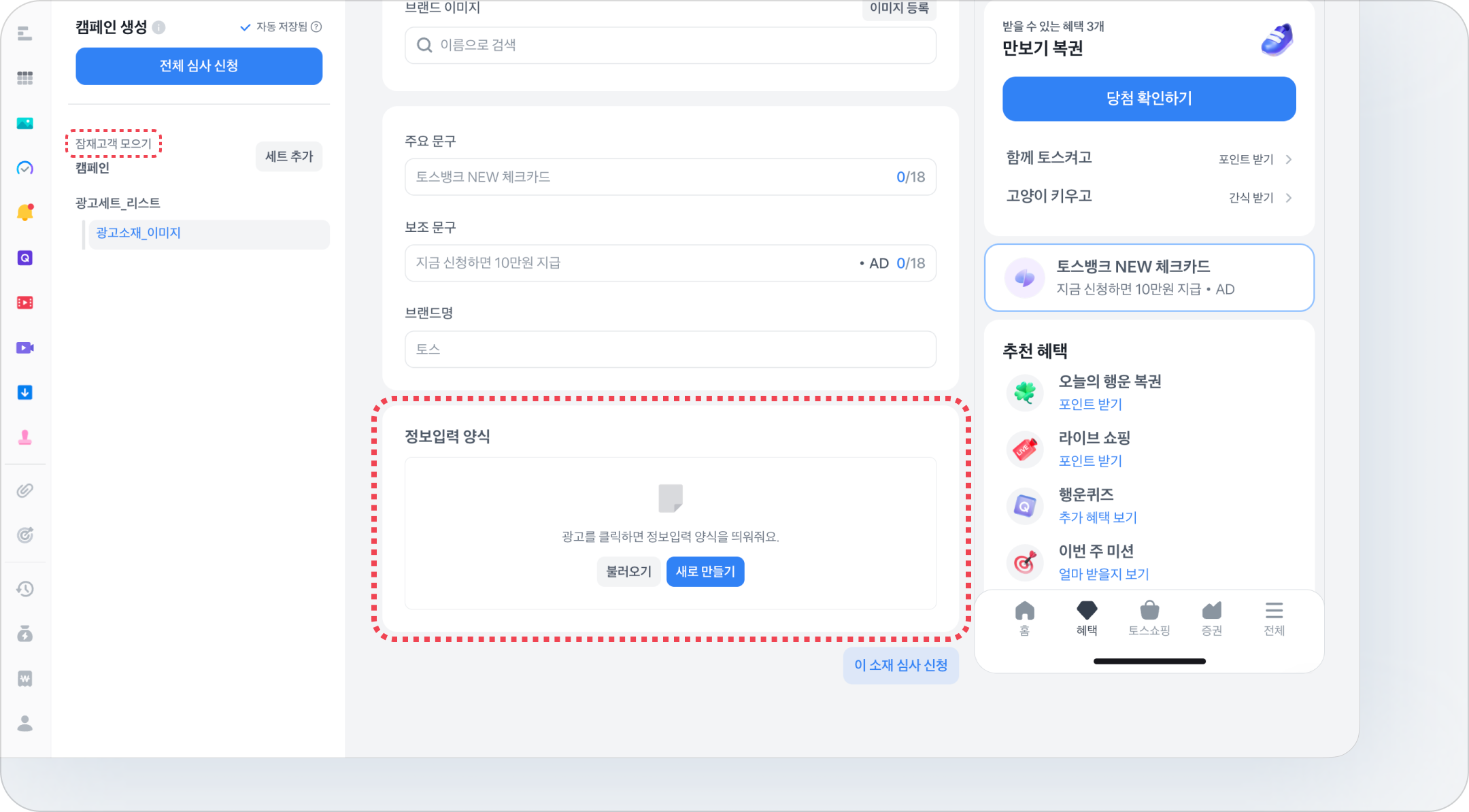Click the info icon beside 캠페인 생성
This screenshot has width=1469, height=812.
[158, 27]
